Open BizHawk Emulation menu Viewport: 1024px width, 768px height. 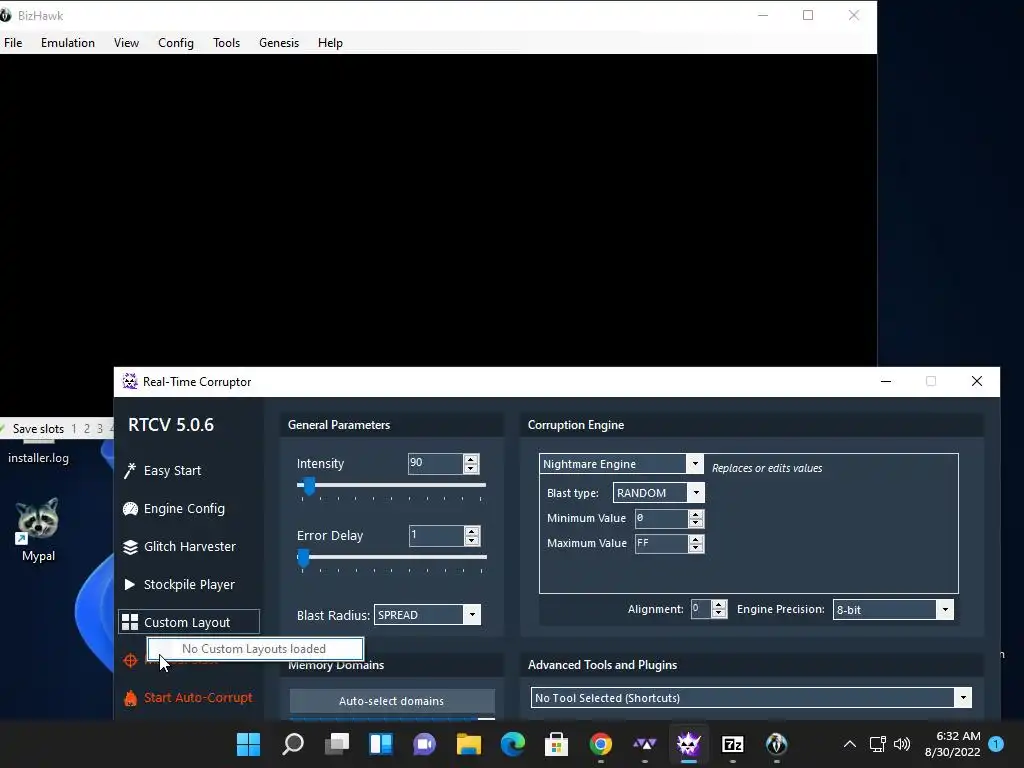[x=67, y=42]
